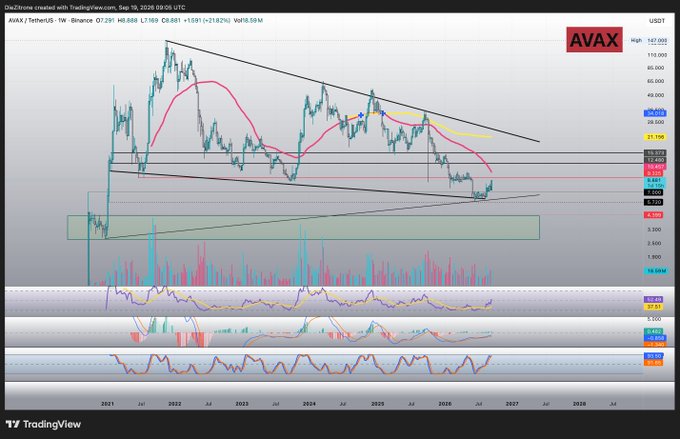Click the Vol 18.59M header value

click(x=248, y=20)
